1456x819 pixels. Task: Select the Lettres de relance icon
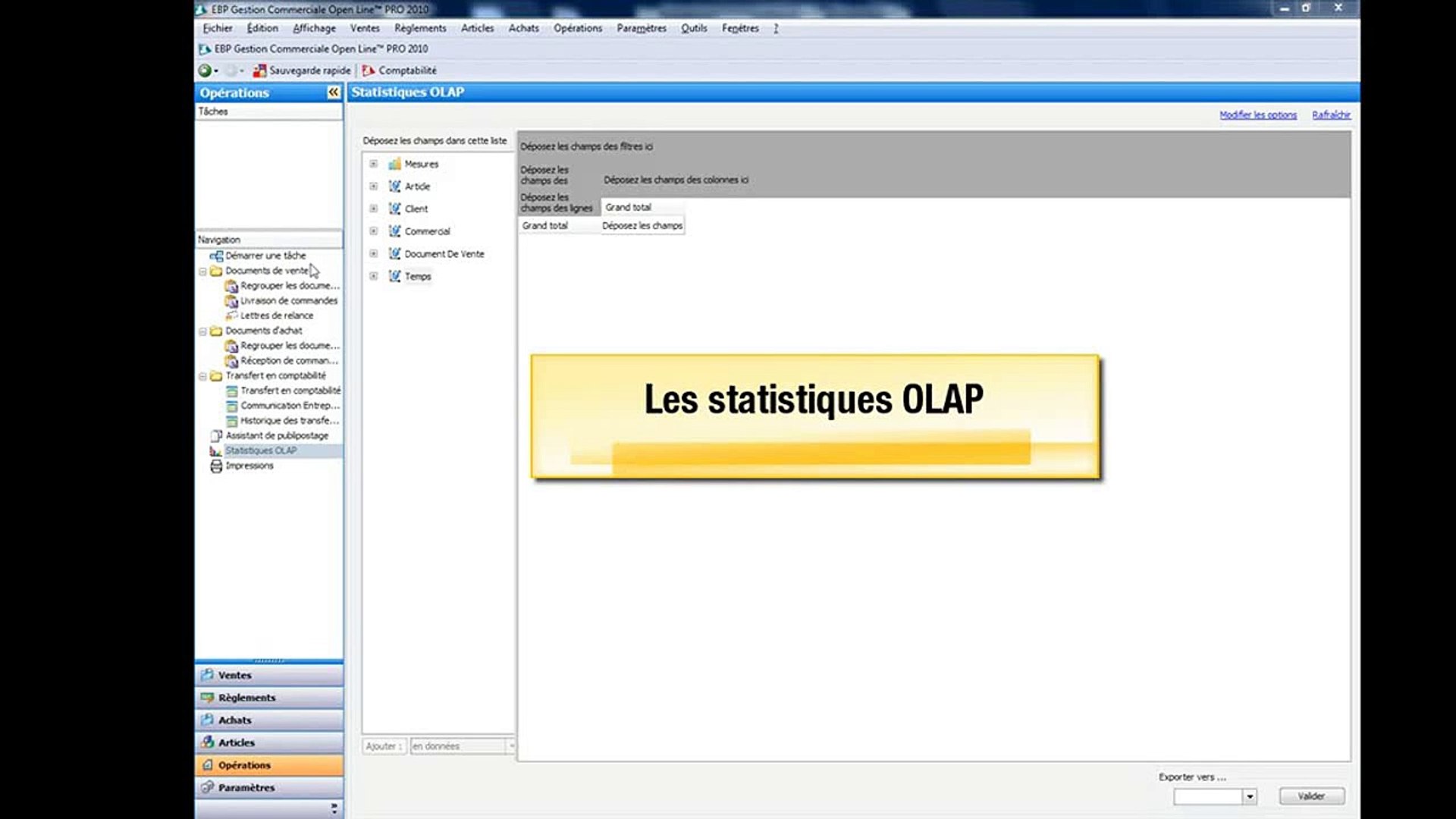[233, 315]
